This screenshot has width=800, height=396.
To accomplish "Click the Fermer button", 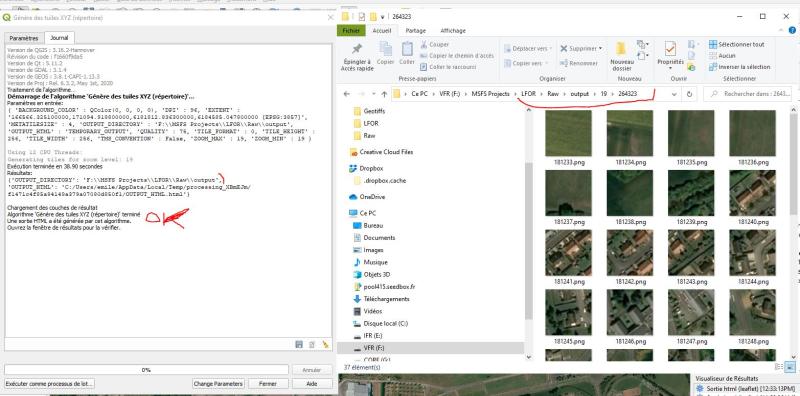I will click(x=268, y=383).
